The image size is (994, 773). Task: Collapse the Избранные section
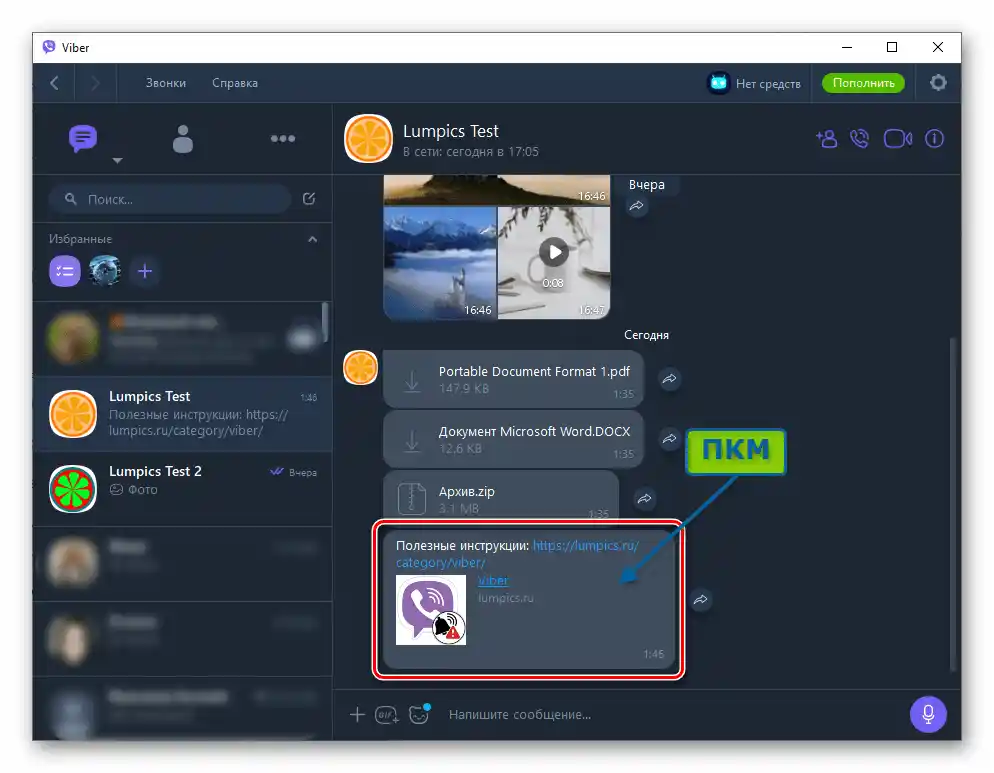click(312, 239)
